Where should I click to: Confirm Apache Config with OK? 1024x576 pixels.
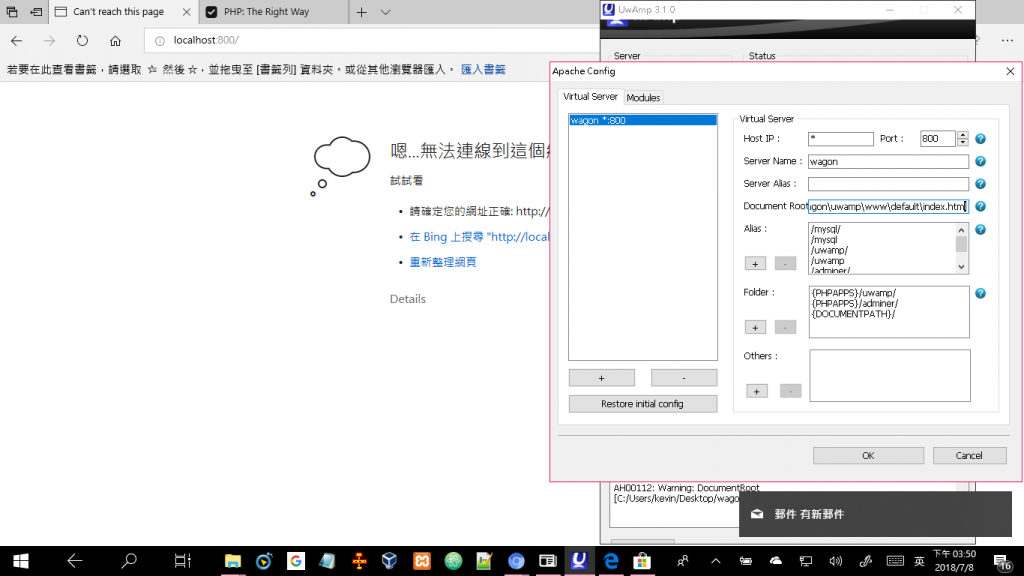tap(868, 455)
